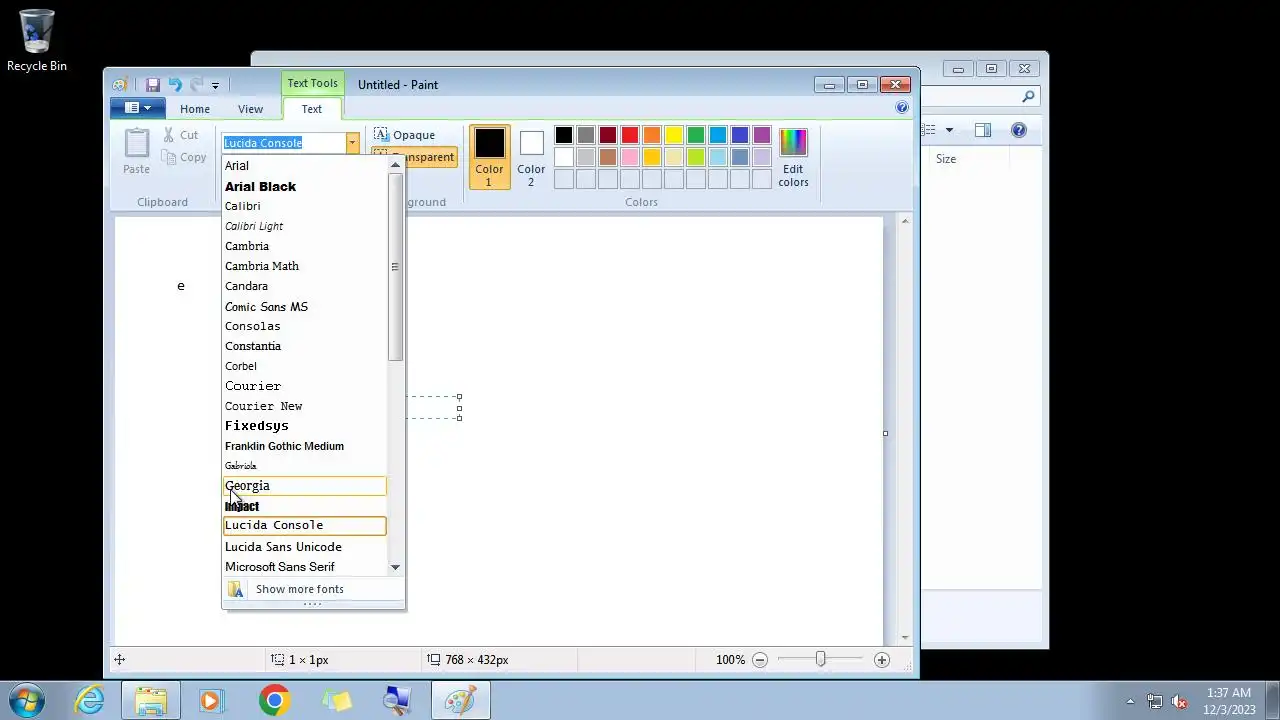The width and height of the screenshot is (1280, 720).
Task: Click the Zoom out minus button
Action: pos(760,660)
